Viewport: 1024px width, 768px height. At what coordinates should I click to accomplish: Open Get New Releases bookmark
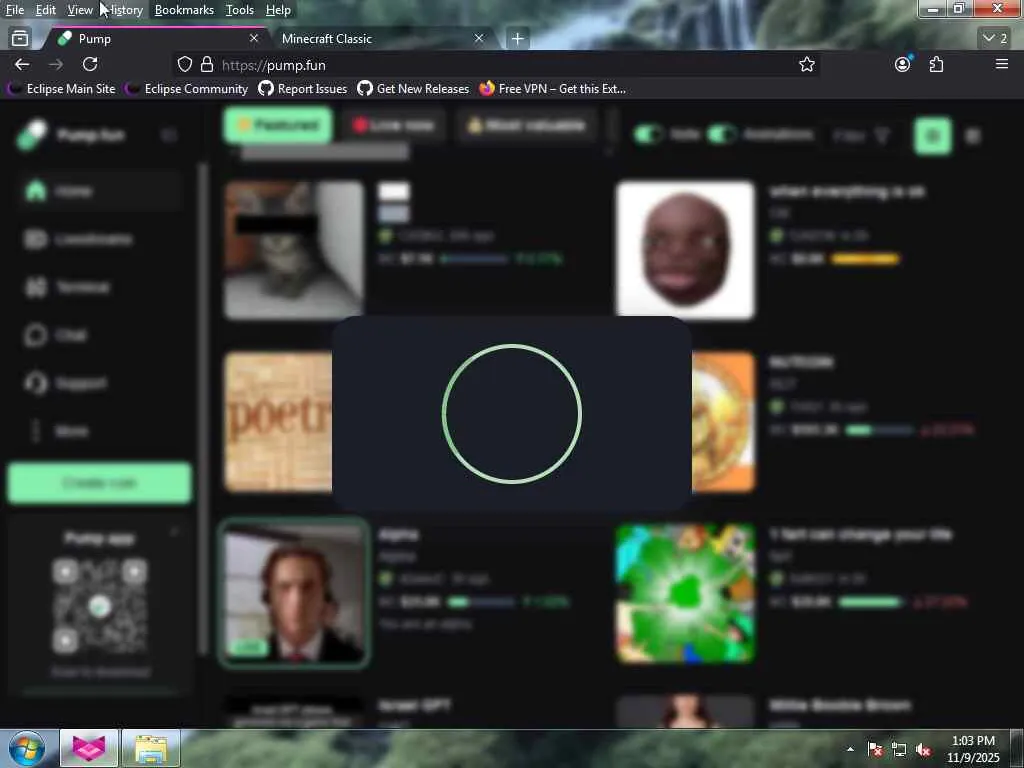413,89
